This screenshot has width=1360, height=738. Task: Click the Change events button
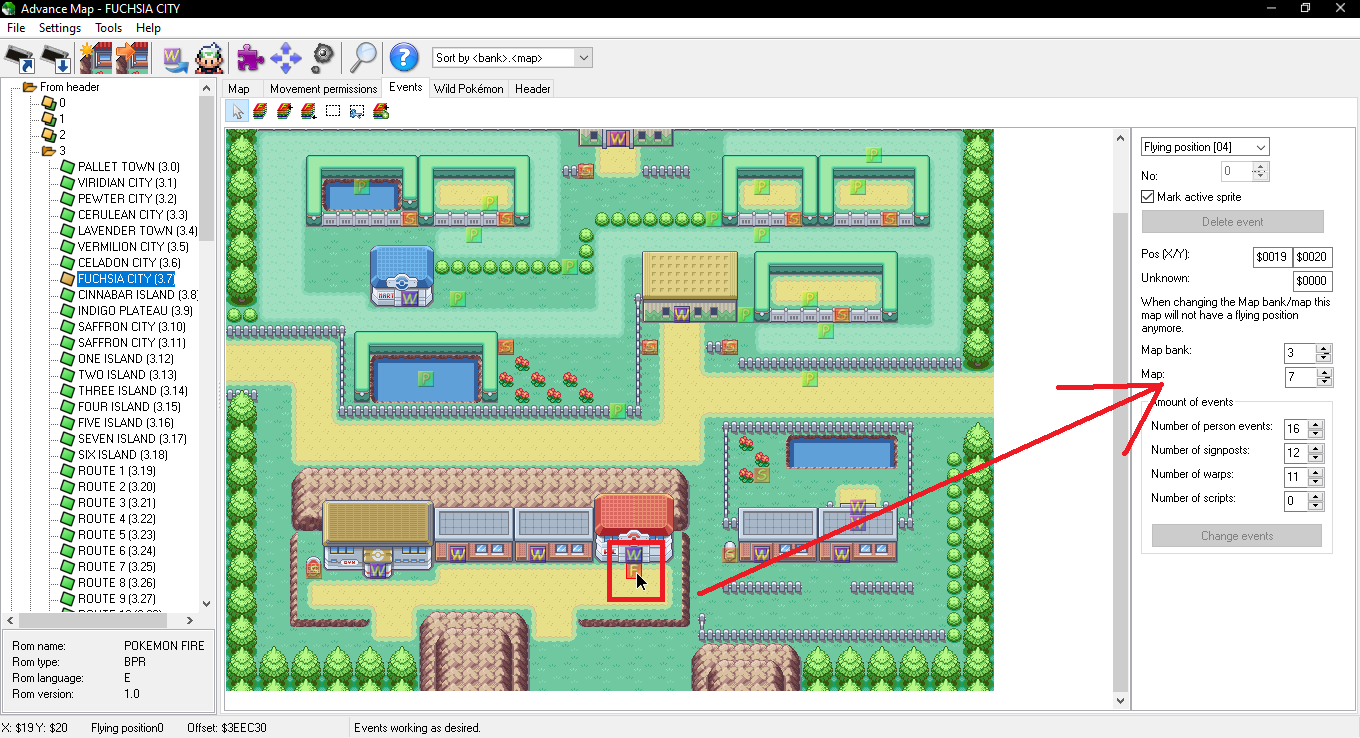pyautogui.click(x=1236, y=536)
